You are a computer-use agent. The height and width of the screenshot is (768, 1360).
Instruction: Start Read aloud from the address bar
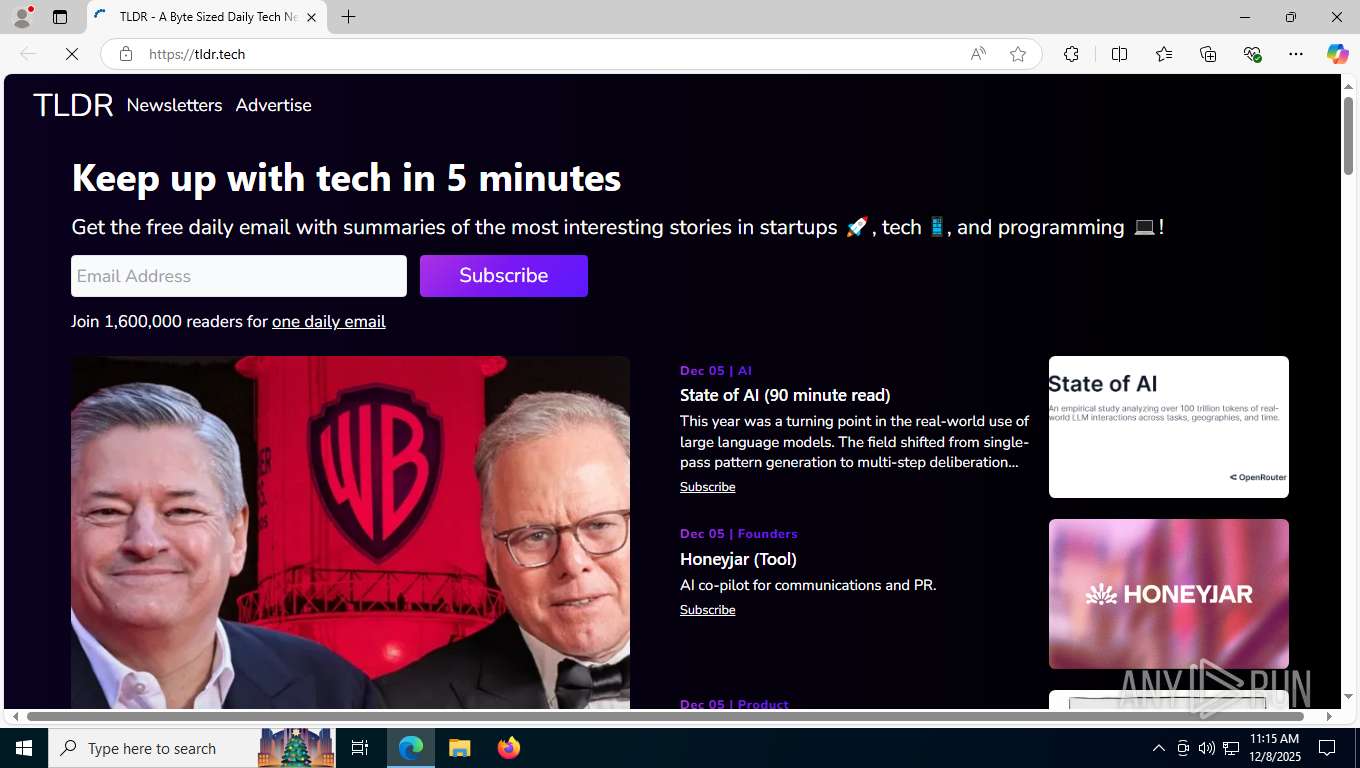pyautogui.click(x=978, y=54)
